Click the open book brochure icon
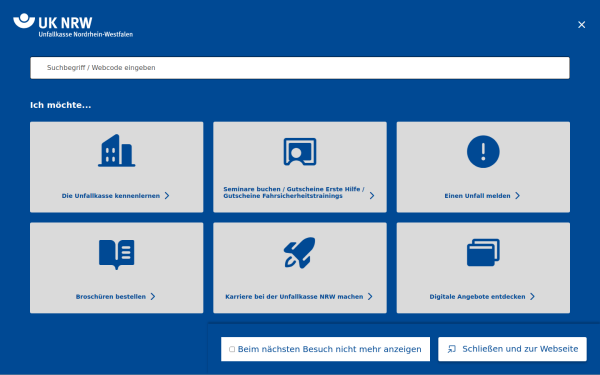This screenshot has height=375, width=600. [116, 254]
